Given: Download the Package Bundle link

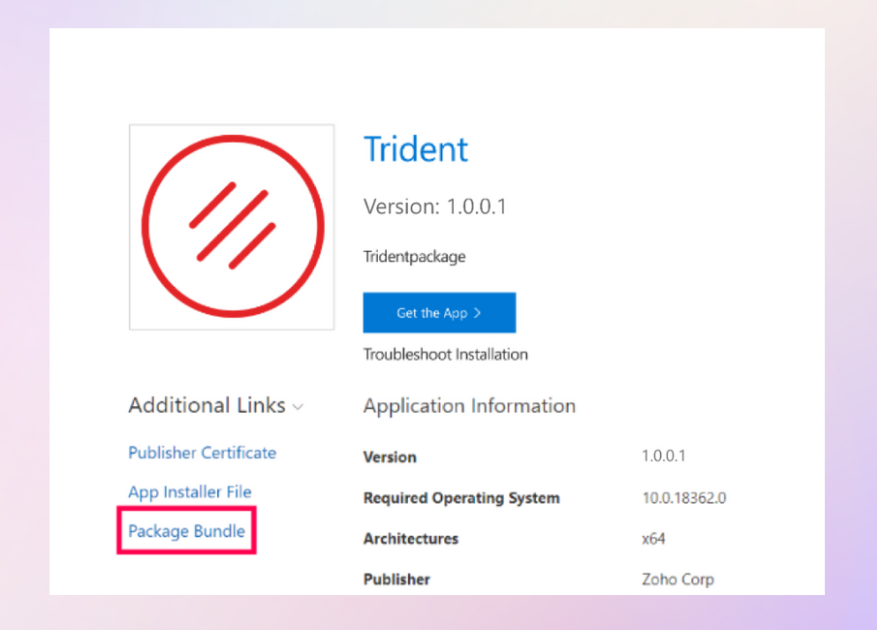Looking at the screenshot, I should point(186,531).
